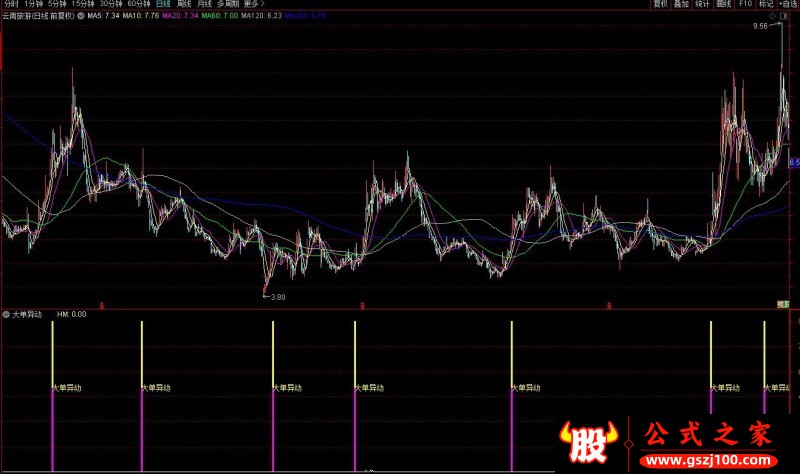
Task: Select the 分时 intraday tab
Action: pos(11,4)
